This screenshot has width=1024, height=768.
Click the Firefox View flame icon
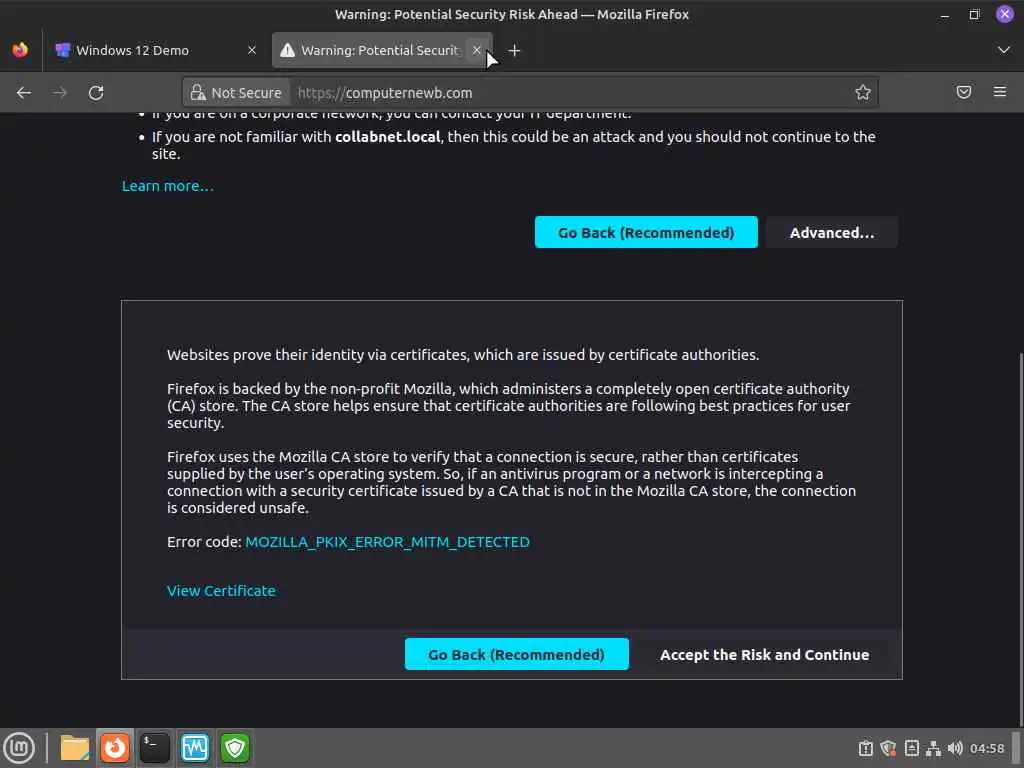click(x=20, y=50)
